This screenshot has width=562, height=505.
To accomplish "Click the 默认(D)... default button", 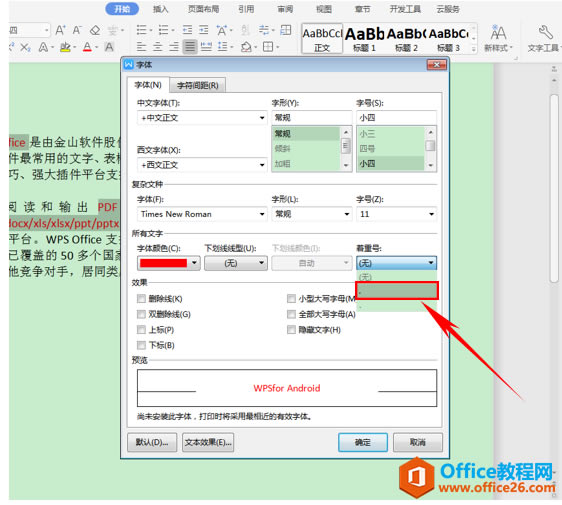I will pos(152,442).
